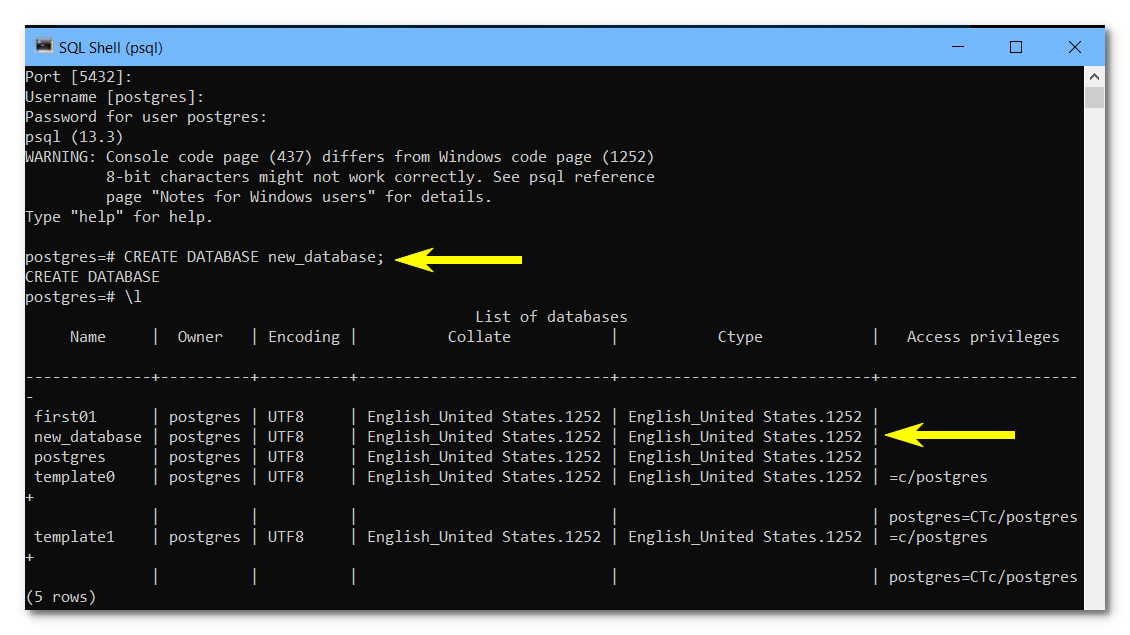Screen dimensions: 1130x635
Task: Maximize the SQL Shell window
Action: point(1016,47)
